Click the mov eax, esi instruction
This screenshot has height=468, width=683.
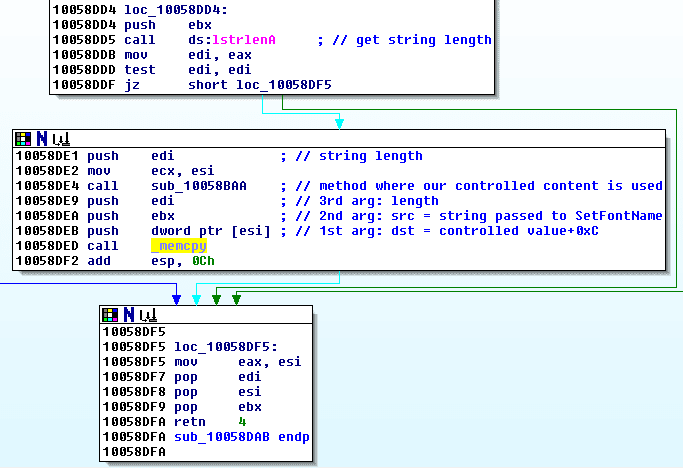[202, 362]
